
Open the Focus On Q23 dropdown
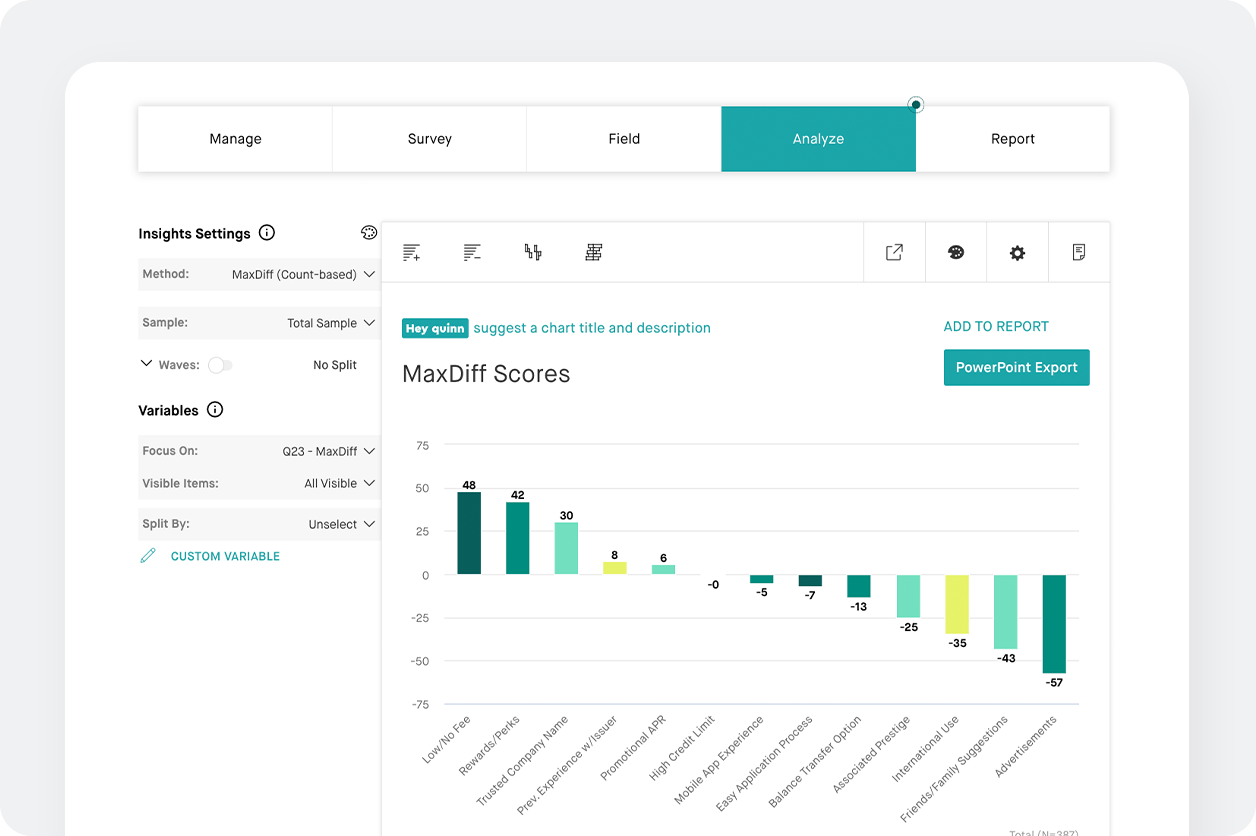pyautogui.click(x=259, y=451)
